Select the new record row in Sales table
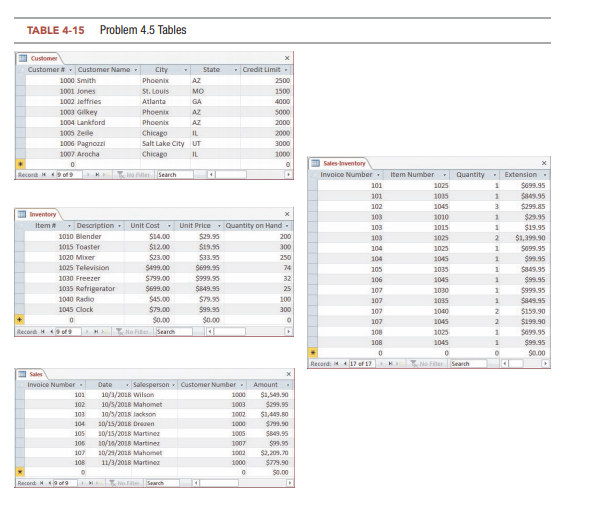The height and width of the screenshot is (519, 600). [x=154, y=472]
